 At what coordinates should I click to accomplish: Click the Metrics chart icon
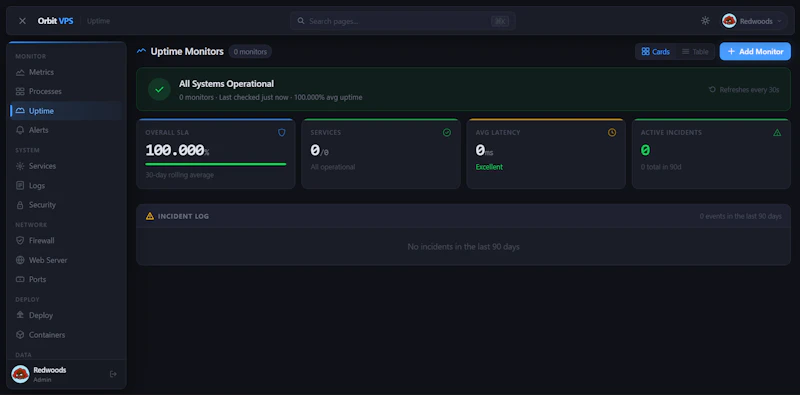pos(20,72)
